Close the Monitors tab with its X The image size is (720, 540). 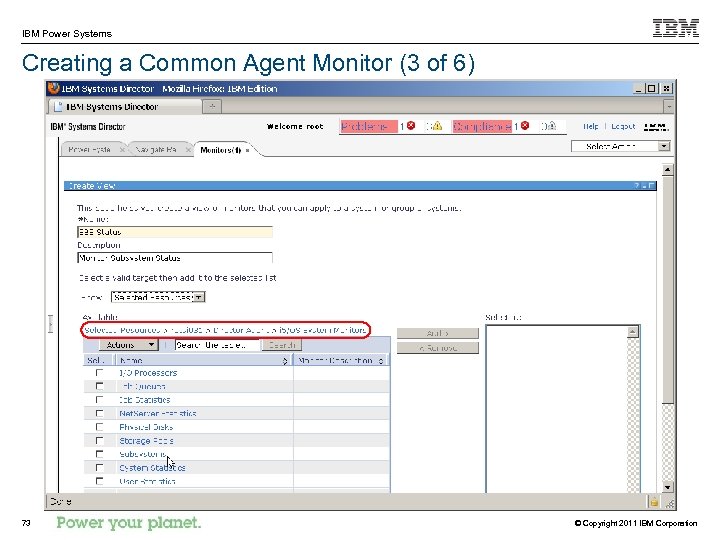(247, 150)
